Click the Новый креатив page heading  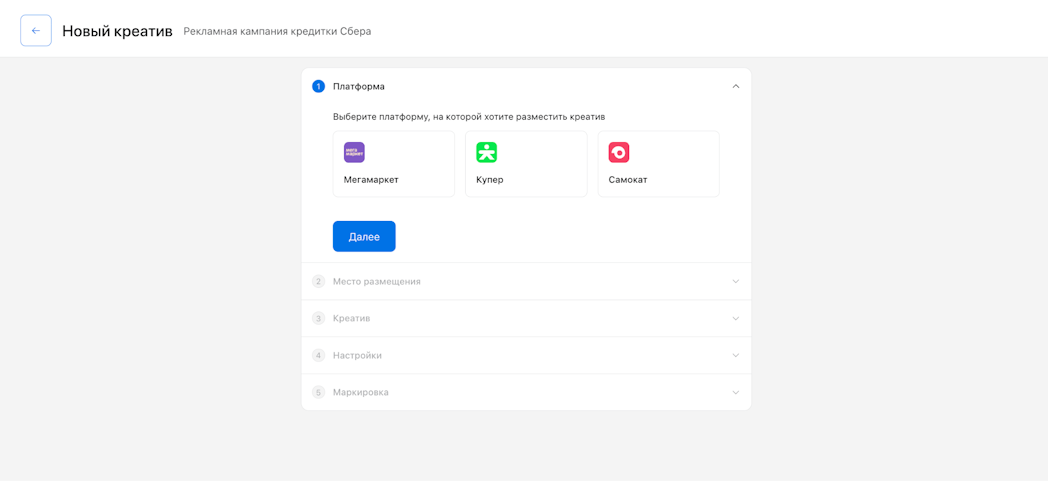(x=118, y=31)
